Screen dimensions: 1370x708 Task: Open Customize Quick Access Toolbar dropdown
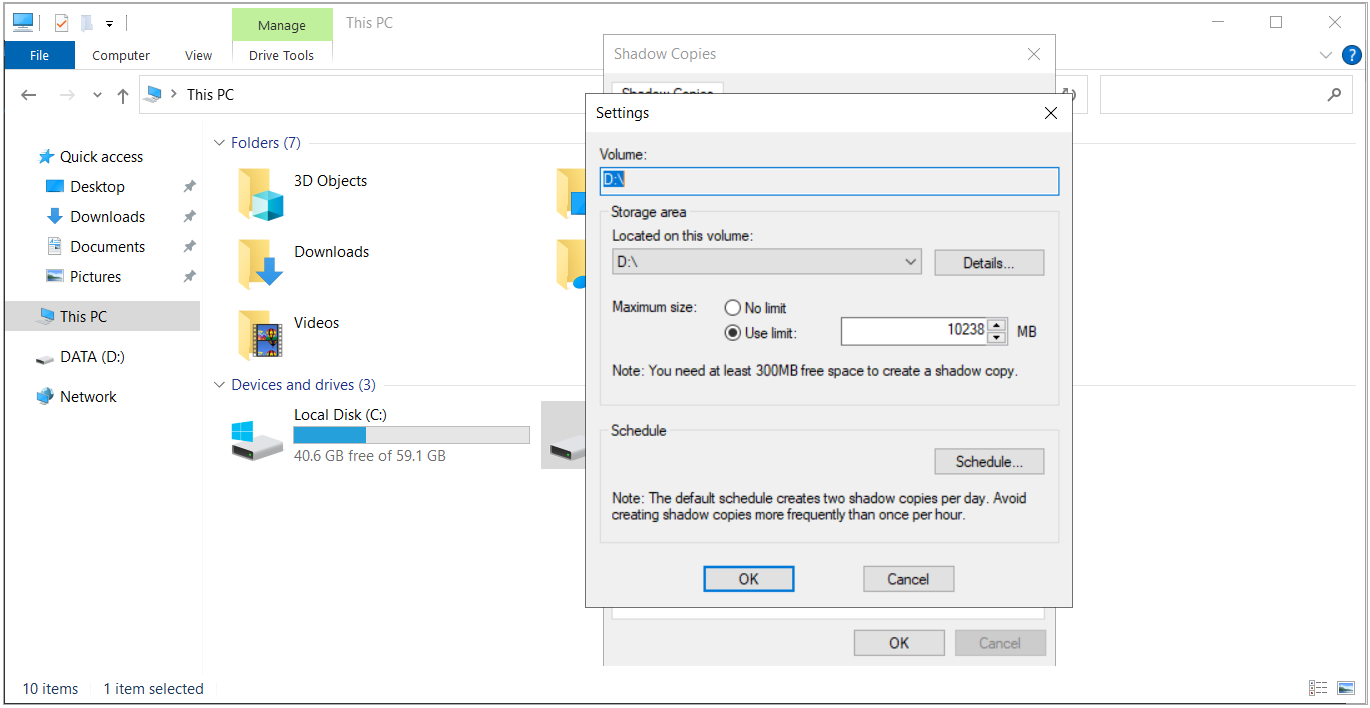[109, 23]
